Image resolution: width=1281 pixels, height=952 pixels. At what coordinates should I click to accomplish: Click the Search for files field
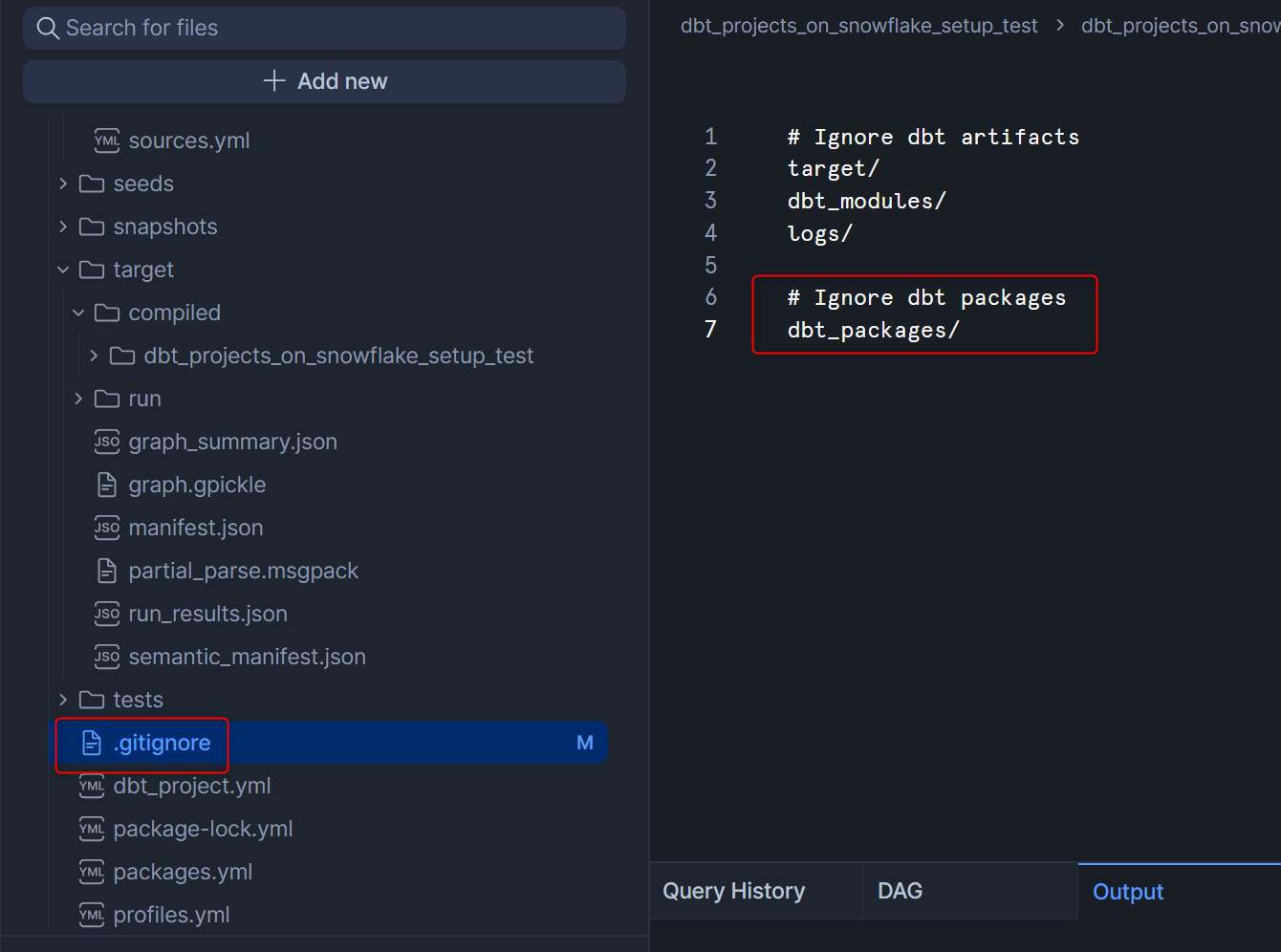pyautogui.click(x=335, y=29)
